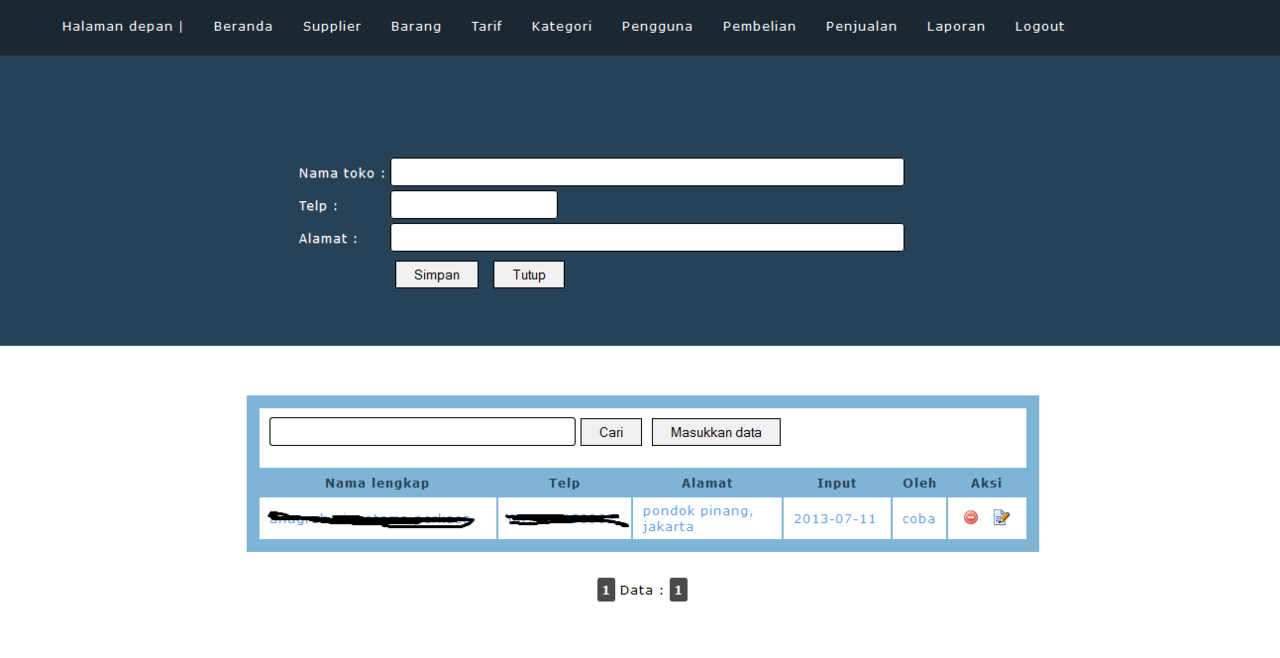Click the Input column header
Screen dimensions: 1280x658
837,483
